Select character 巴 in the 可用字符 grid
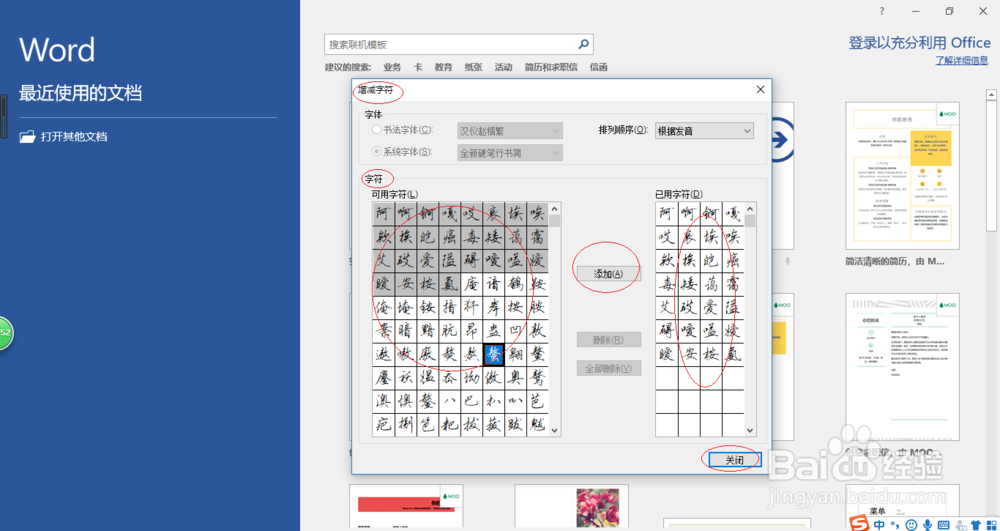The width and height of the screenshot is (1000, 531). [472, 400]
